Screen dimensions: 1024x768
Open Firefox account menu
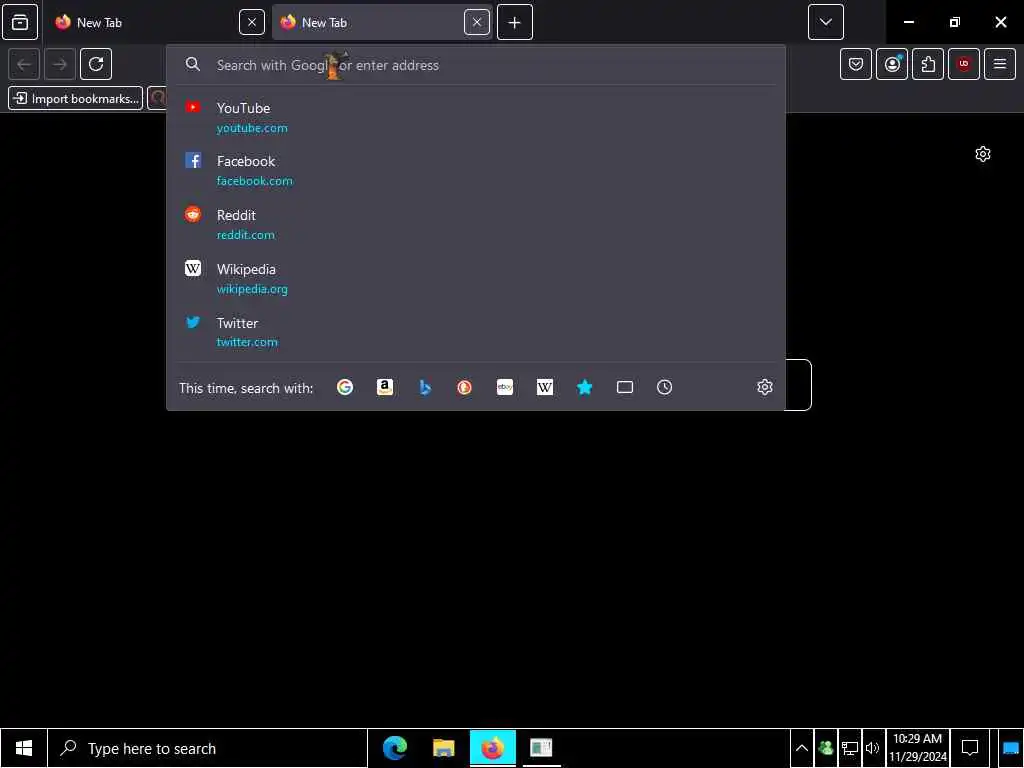(x=892, y=64)
